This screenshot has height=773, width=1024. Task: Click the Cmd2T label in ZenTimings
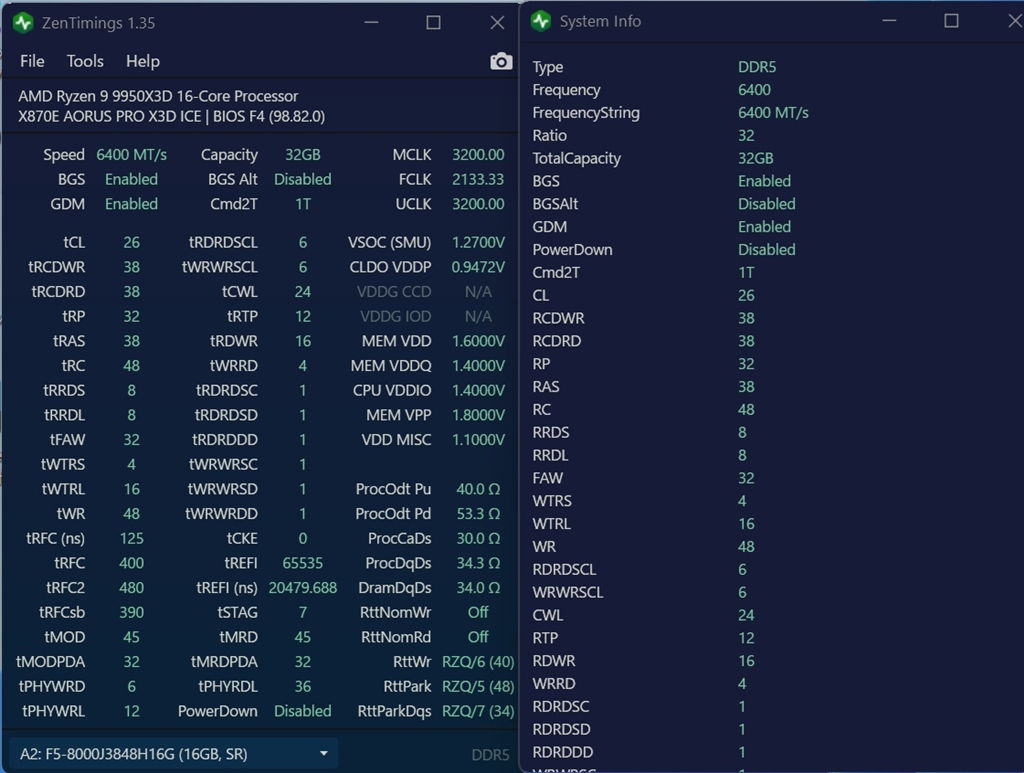(234, 204)
